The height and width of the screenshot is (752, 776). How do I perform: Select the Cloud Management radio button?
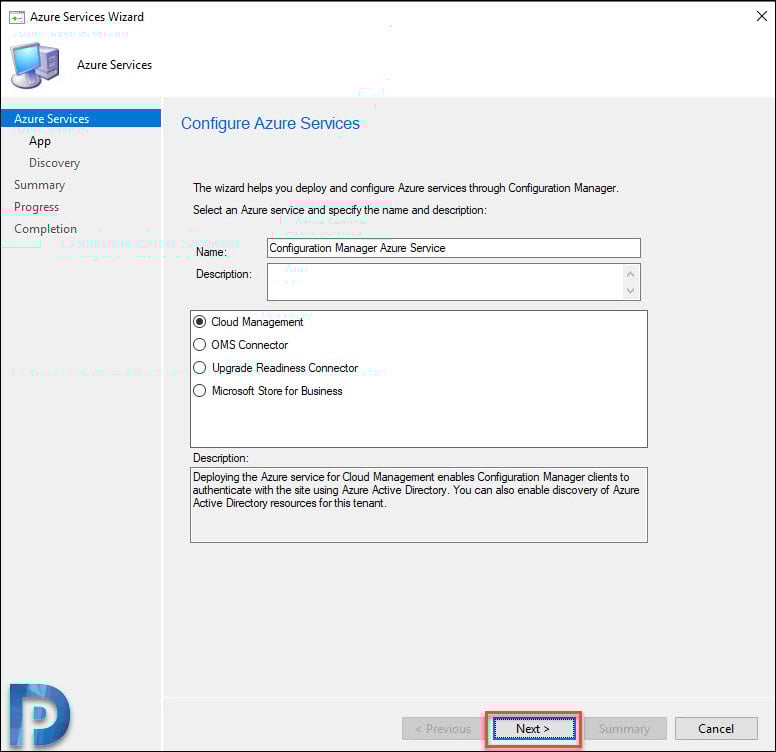tap(199, 322)
